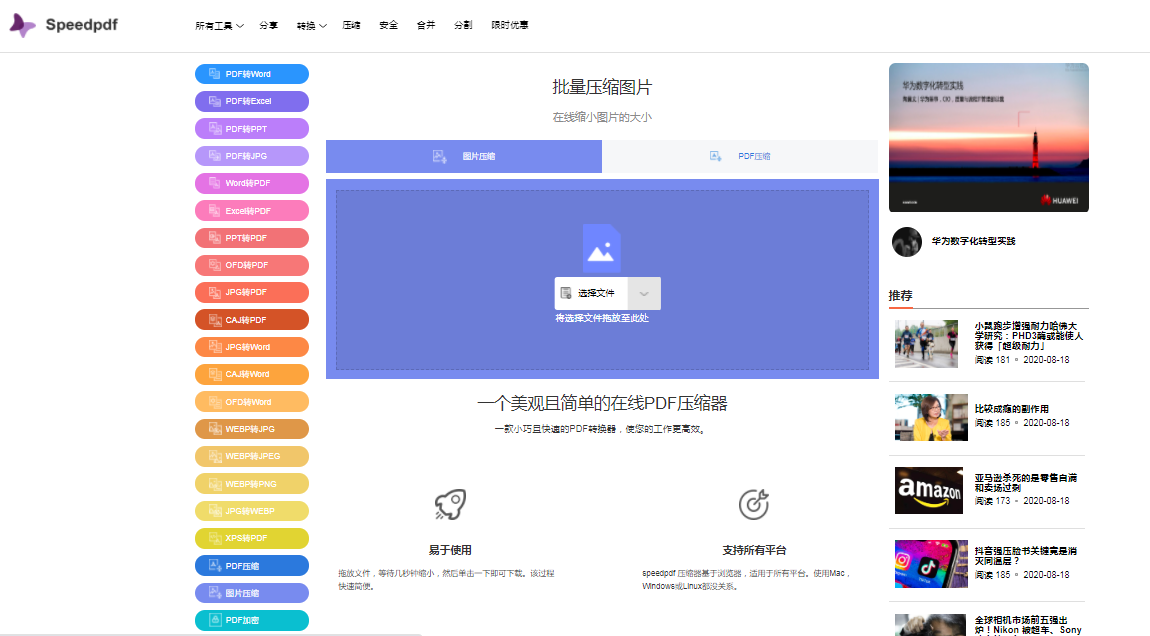Open the 比较成瘾的副作用 article link
This screenshot has height=636, width=1150.
coord(1011,409)
